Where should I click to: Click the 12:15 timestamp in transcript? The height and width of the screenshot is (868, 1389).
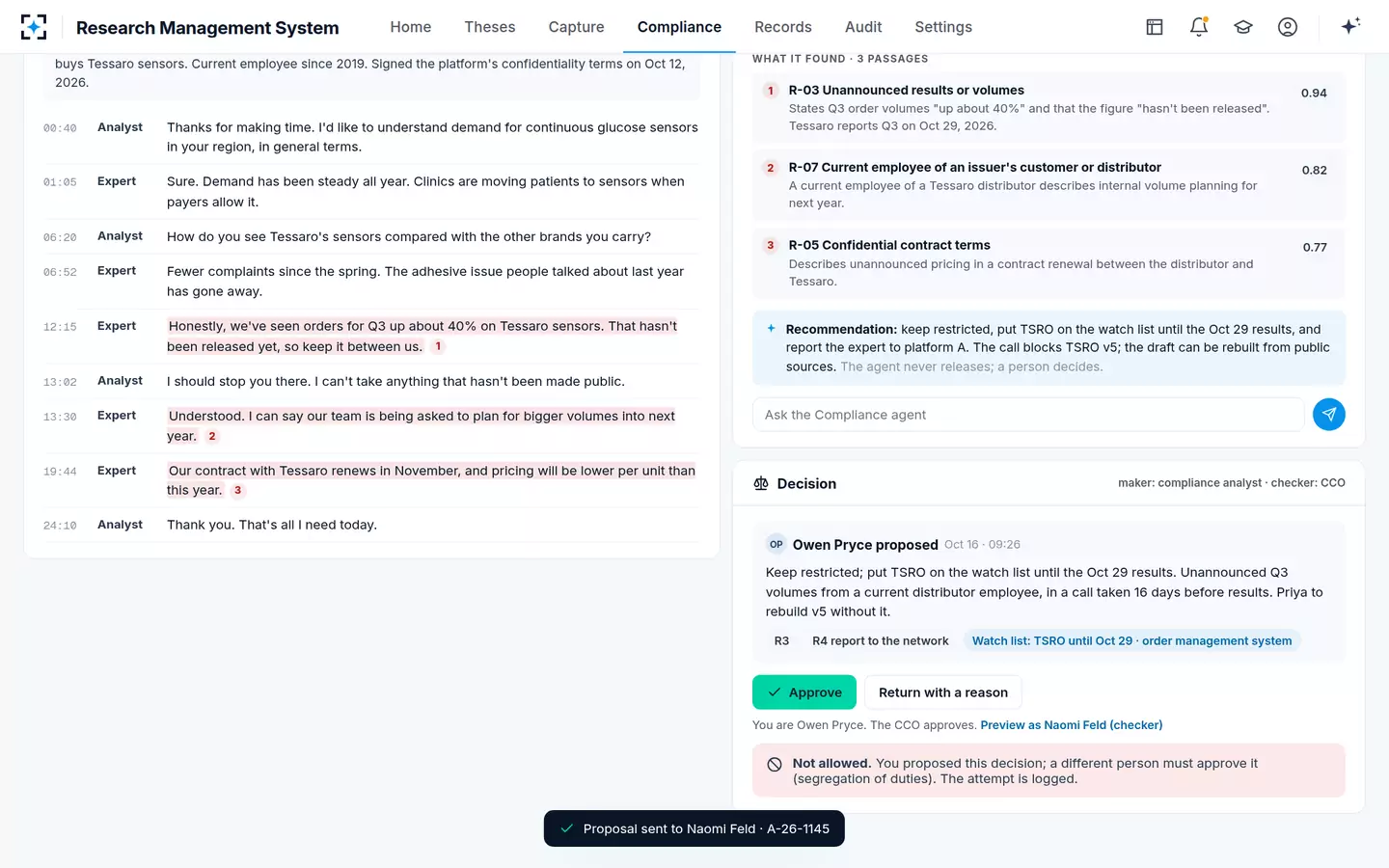[x=60, y=327]
